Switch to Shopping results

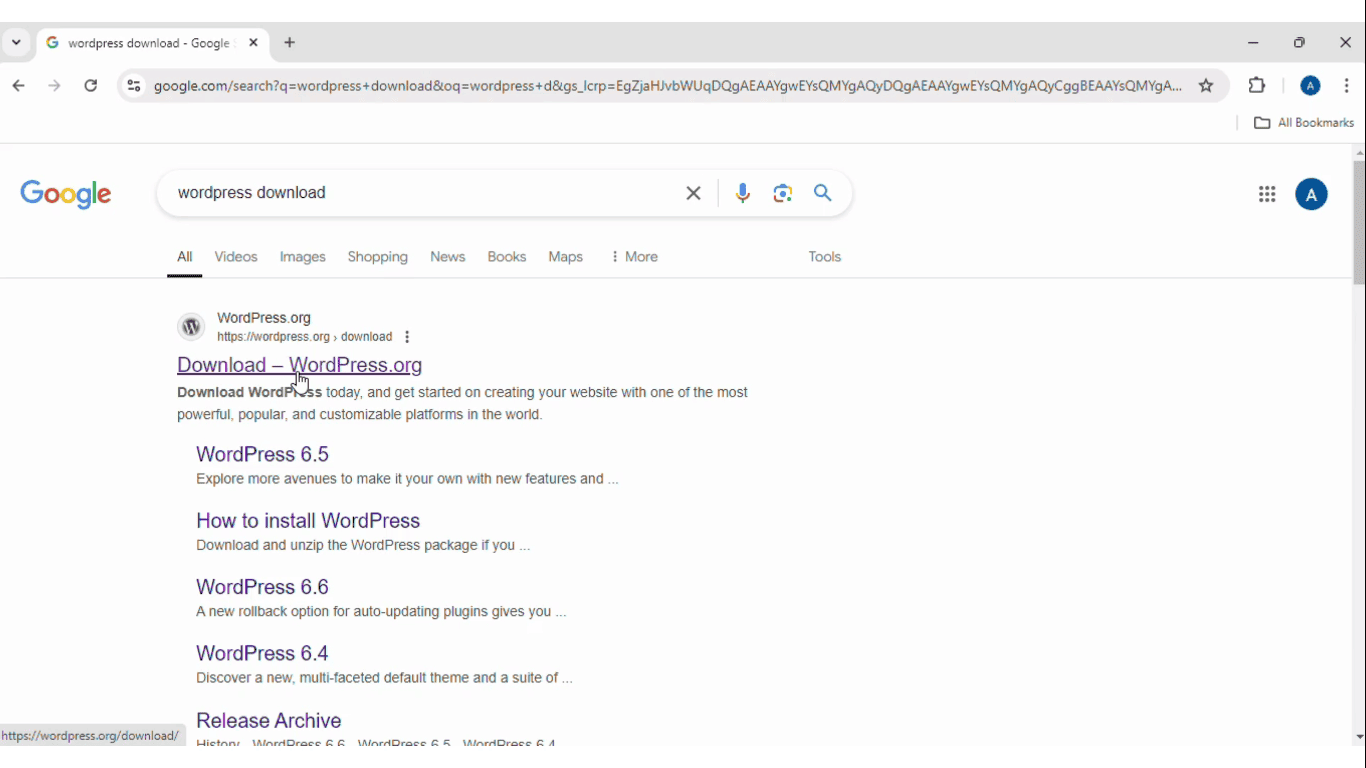pos(378,257)
